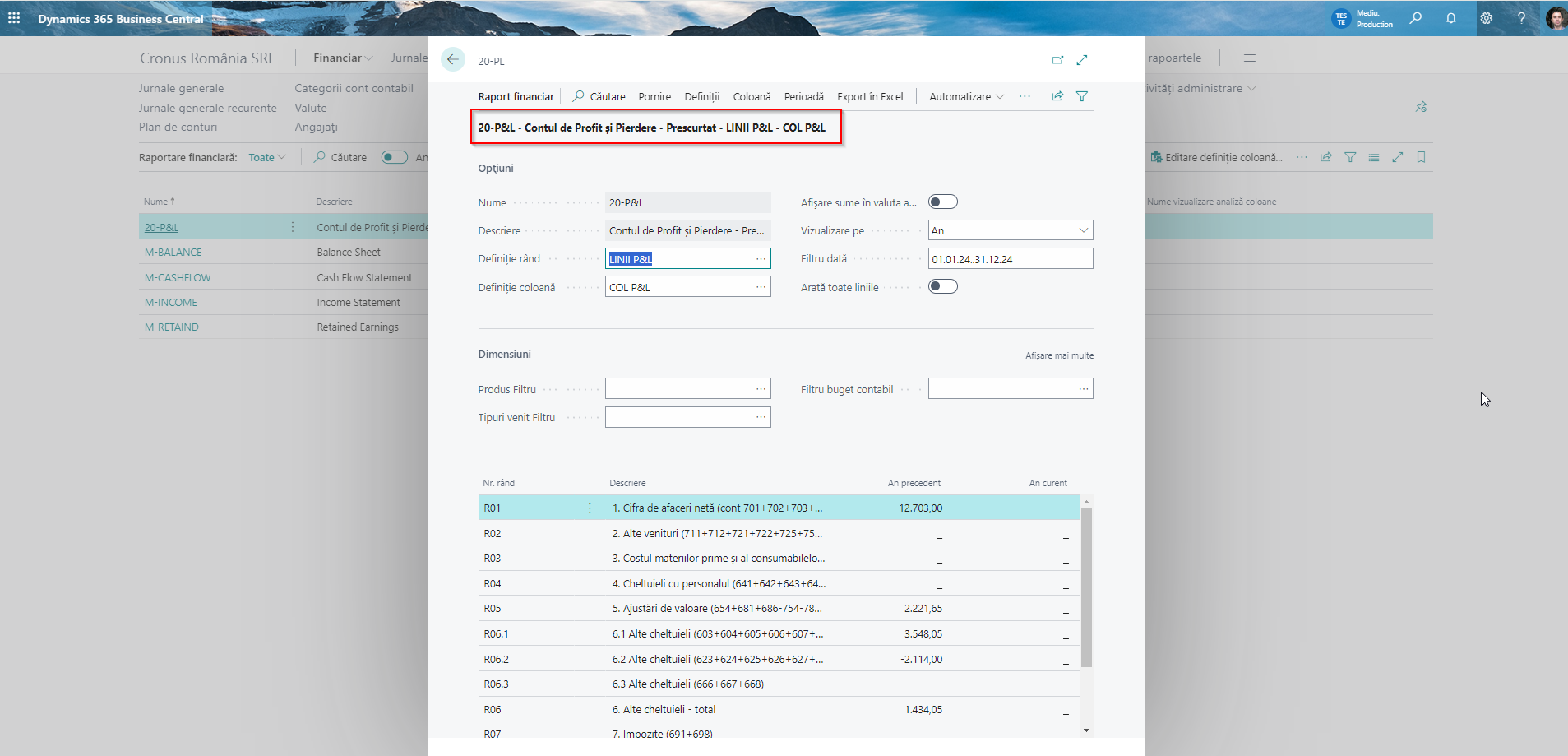The height and width of the screenshot is (756, 1568).
Task: Expand the page with the diagonal arrows icon
Action: [1082, 59]
